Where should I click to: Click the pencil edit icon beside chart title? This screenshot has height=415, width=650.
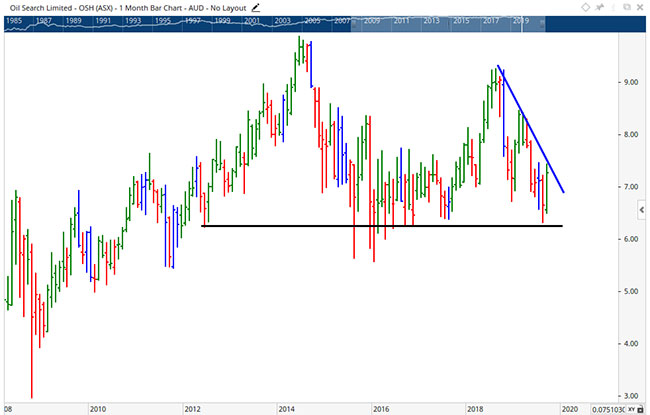coord(256,7)
